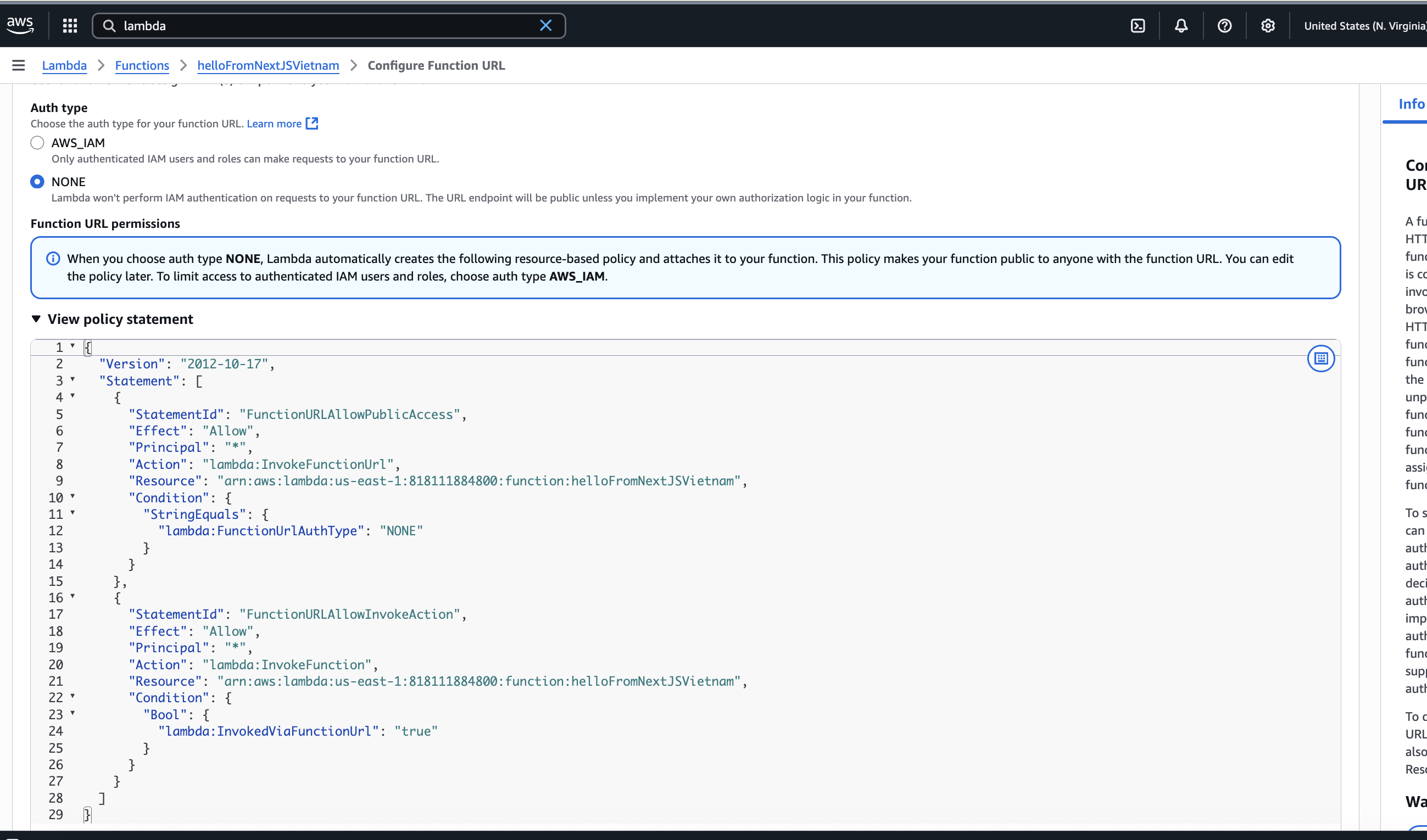Fold the Condition block at line 10
1427x840 pixels.
pyautogui.click(x=73, y=496)
